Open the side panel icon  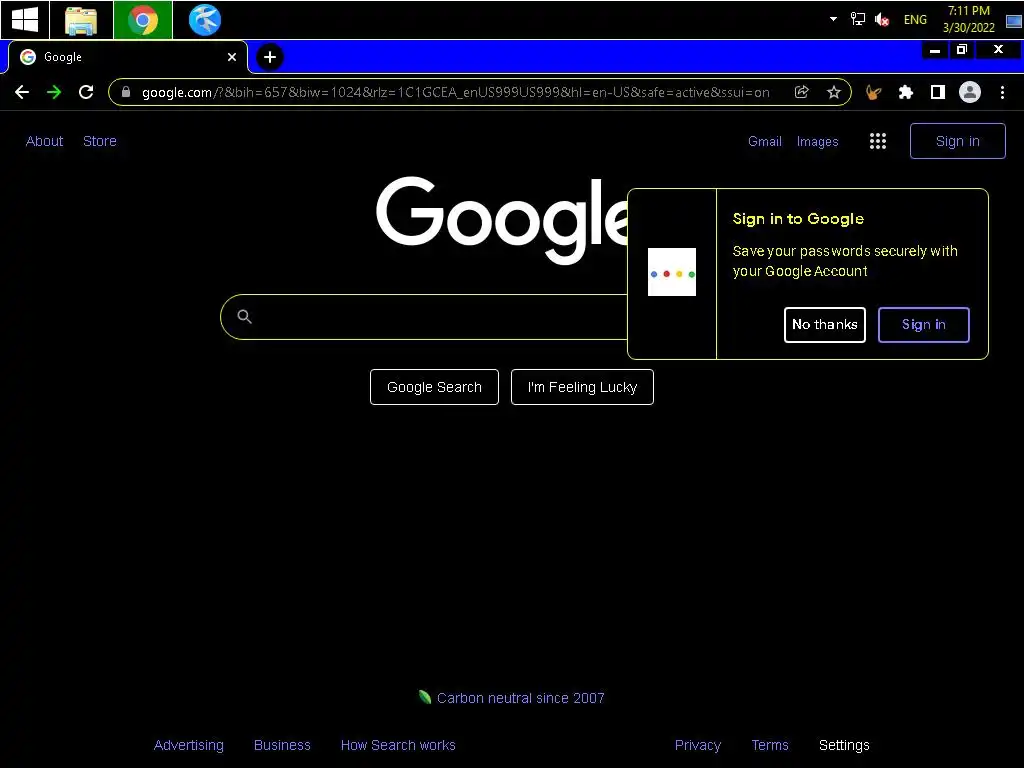(937, 92)
